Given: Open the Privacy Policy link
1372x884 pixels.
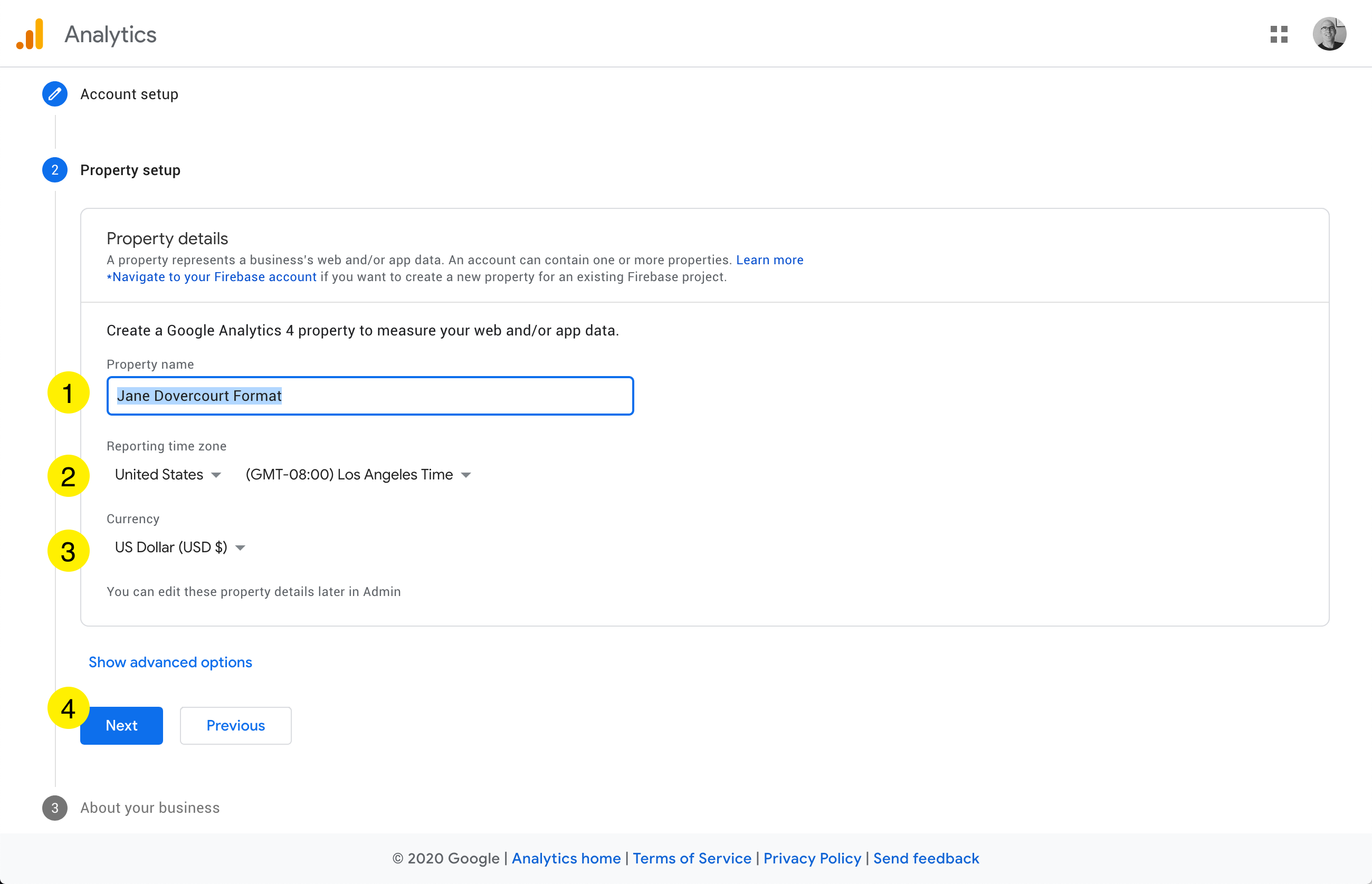Looking at the screenshot, I should tap(812, 858).
